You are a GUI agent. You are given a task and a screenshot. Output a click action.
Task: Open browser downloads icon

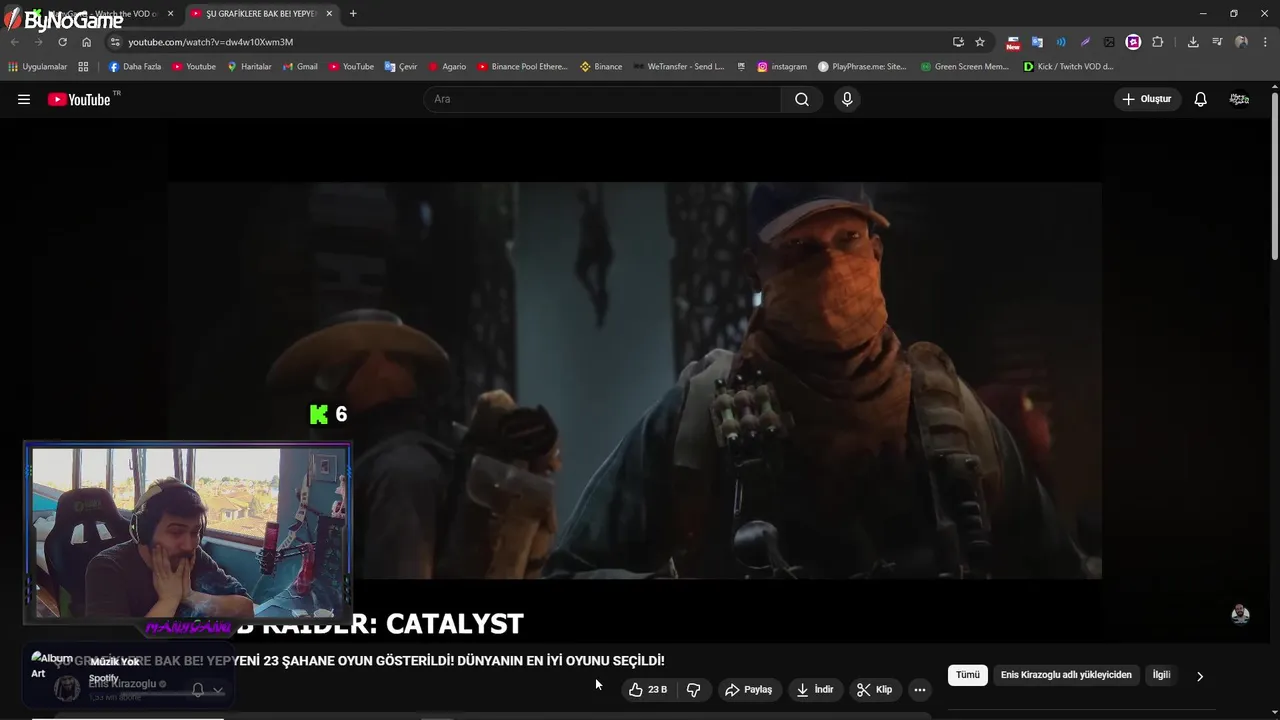1193,42
